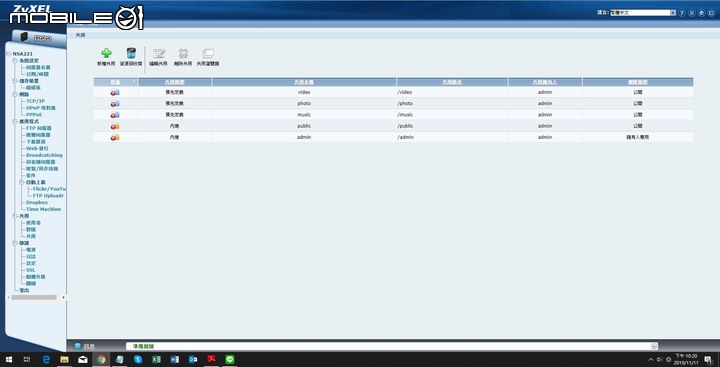Open Google Chrome from the taskbar
Viewport: 720px width, 367px height.
101,359
